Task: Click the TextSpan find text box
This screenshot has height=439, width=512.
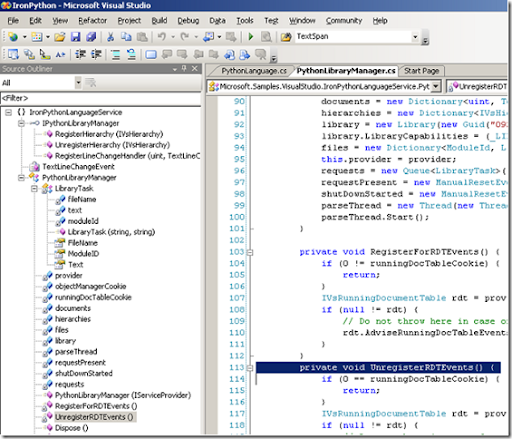Action: (353, 36)
